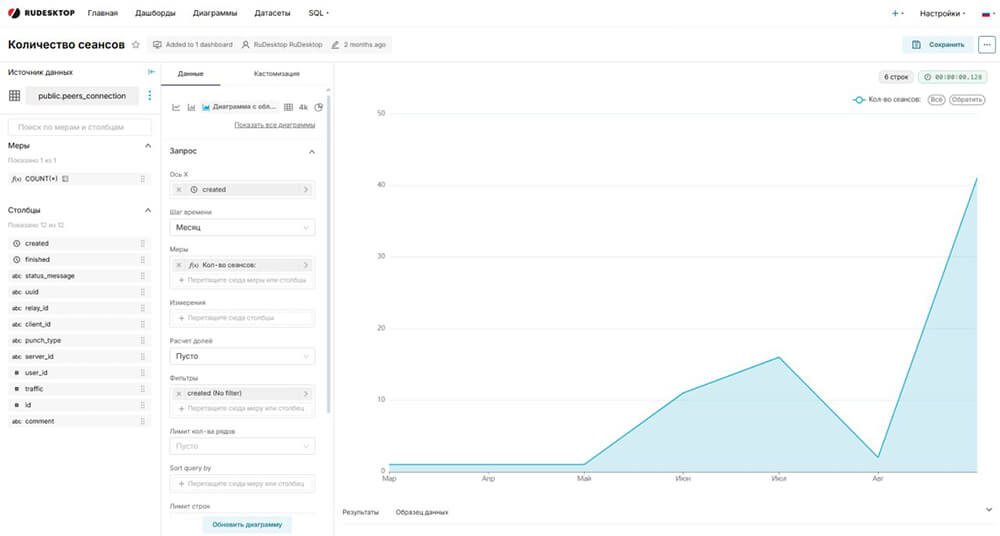Open the Главная menu item
This screenshot has height=536, width=1000.
103,13
